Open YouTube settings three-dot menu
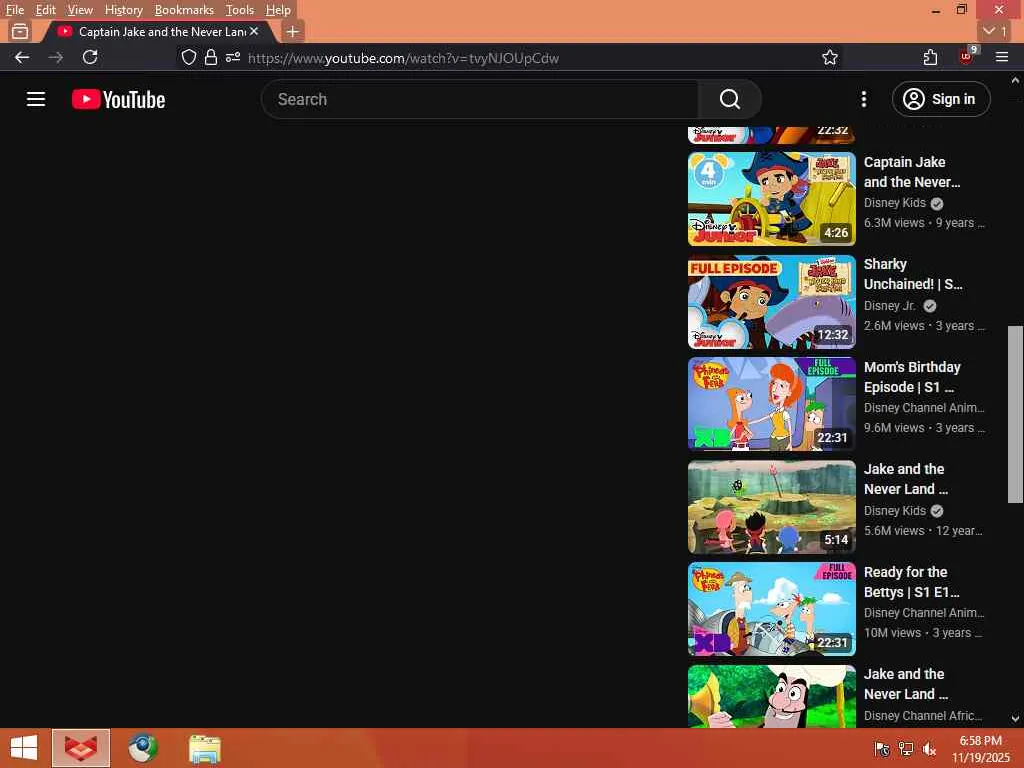This screenshot has width=1024, height=768. tap(863, 99)
